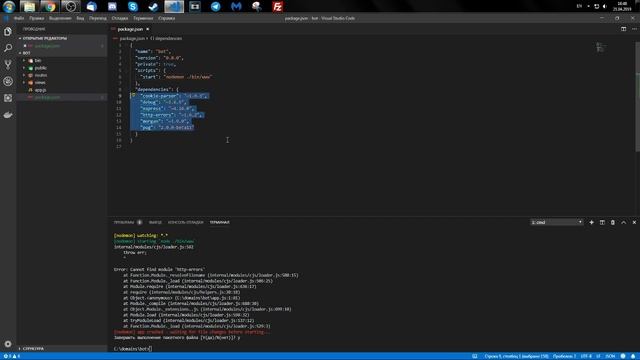Switch to the Problems panel tab
Screen dimensions: 640x360
pyautogui.click(x=127, y=222)
